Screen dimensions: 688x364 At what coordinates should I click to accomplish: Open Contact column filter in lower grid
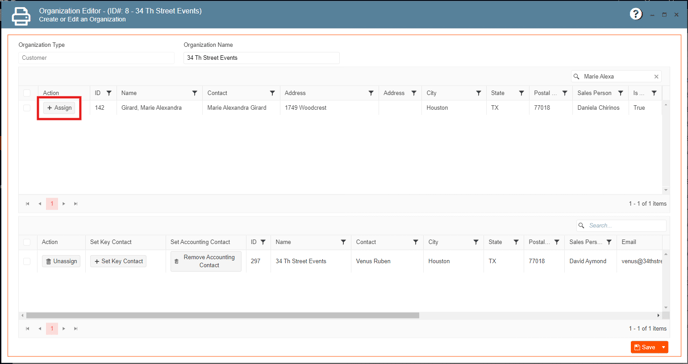(x=415, y=242)
